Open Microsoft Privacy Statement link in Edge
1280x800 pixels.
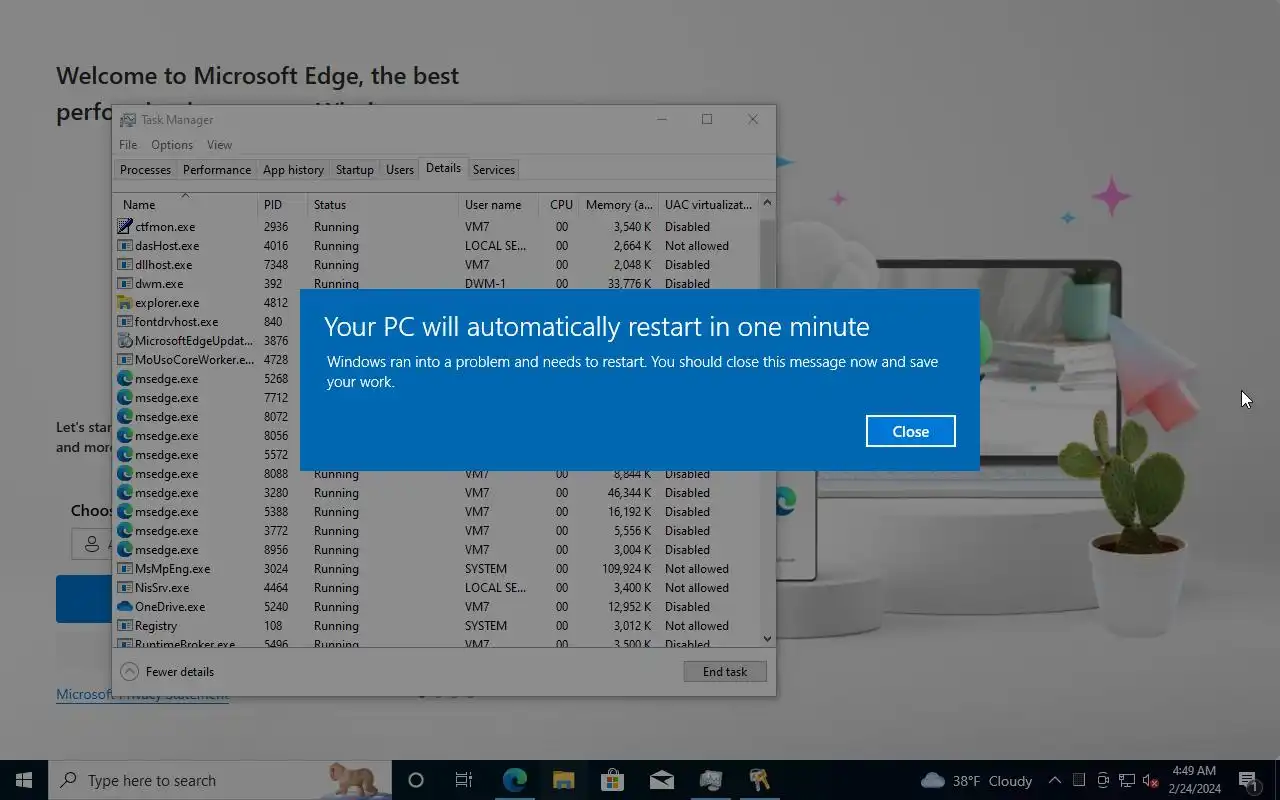[142, 695]
